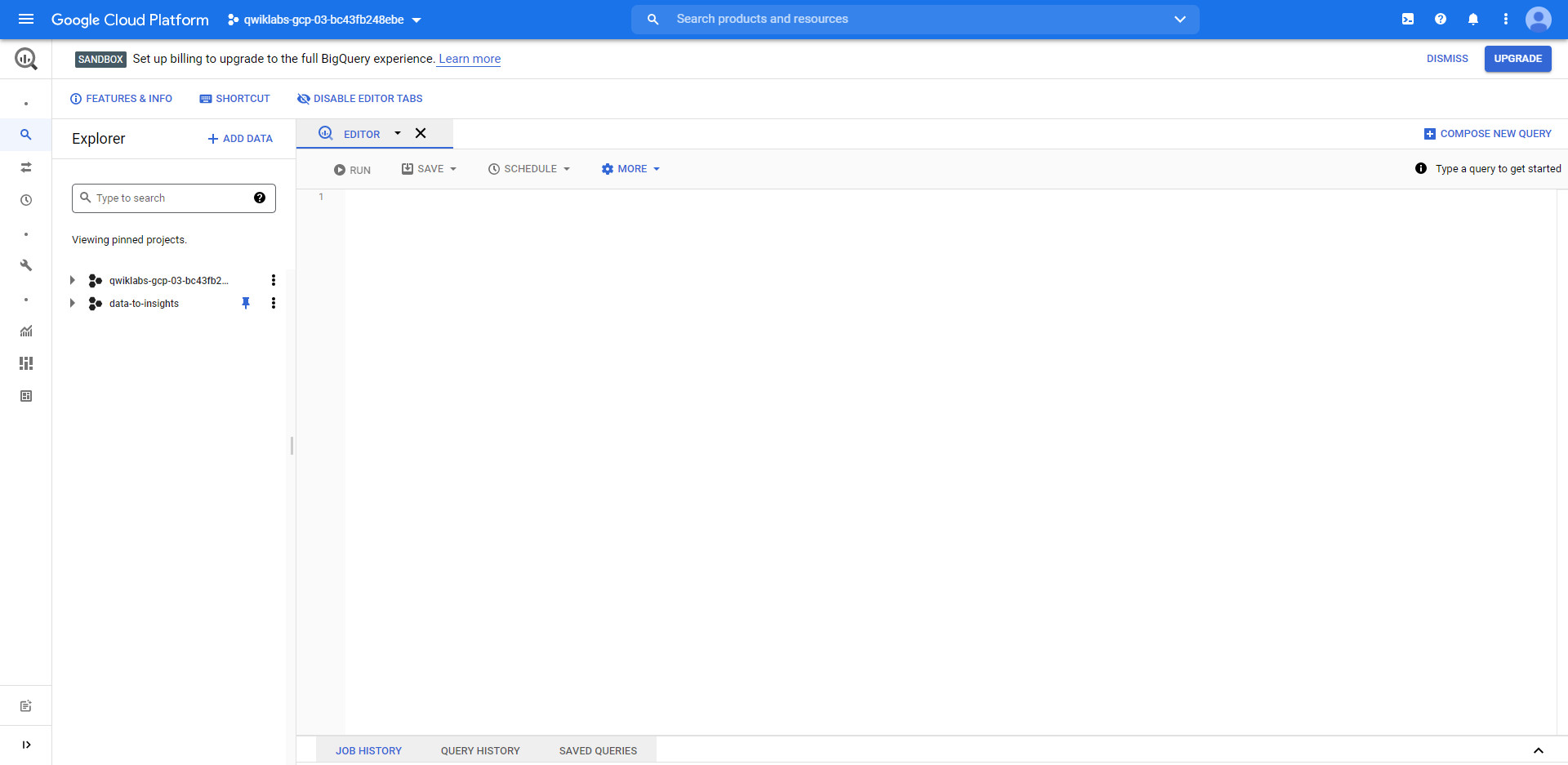Open the Editor tab dropdown arrow

[398, 133]
